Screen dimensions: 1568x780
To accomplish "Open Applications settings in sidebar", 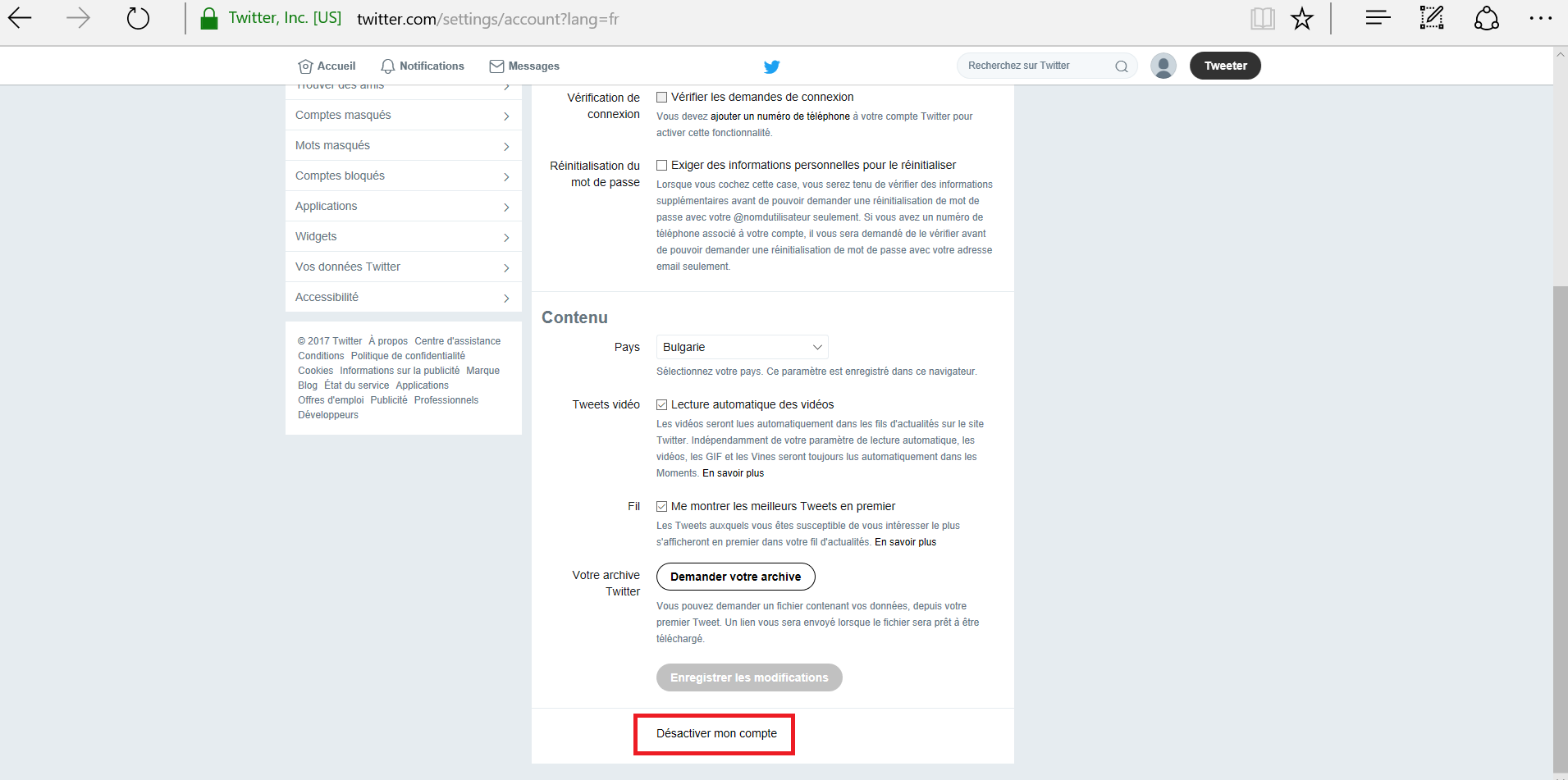I will click(403, 206).
